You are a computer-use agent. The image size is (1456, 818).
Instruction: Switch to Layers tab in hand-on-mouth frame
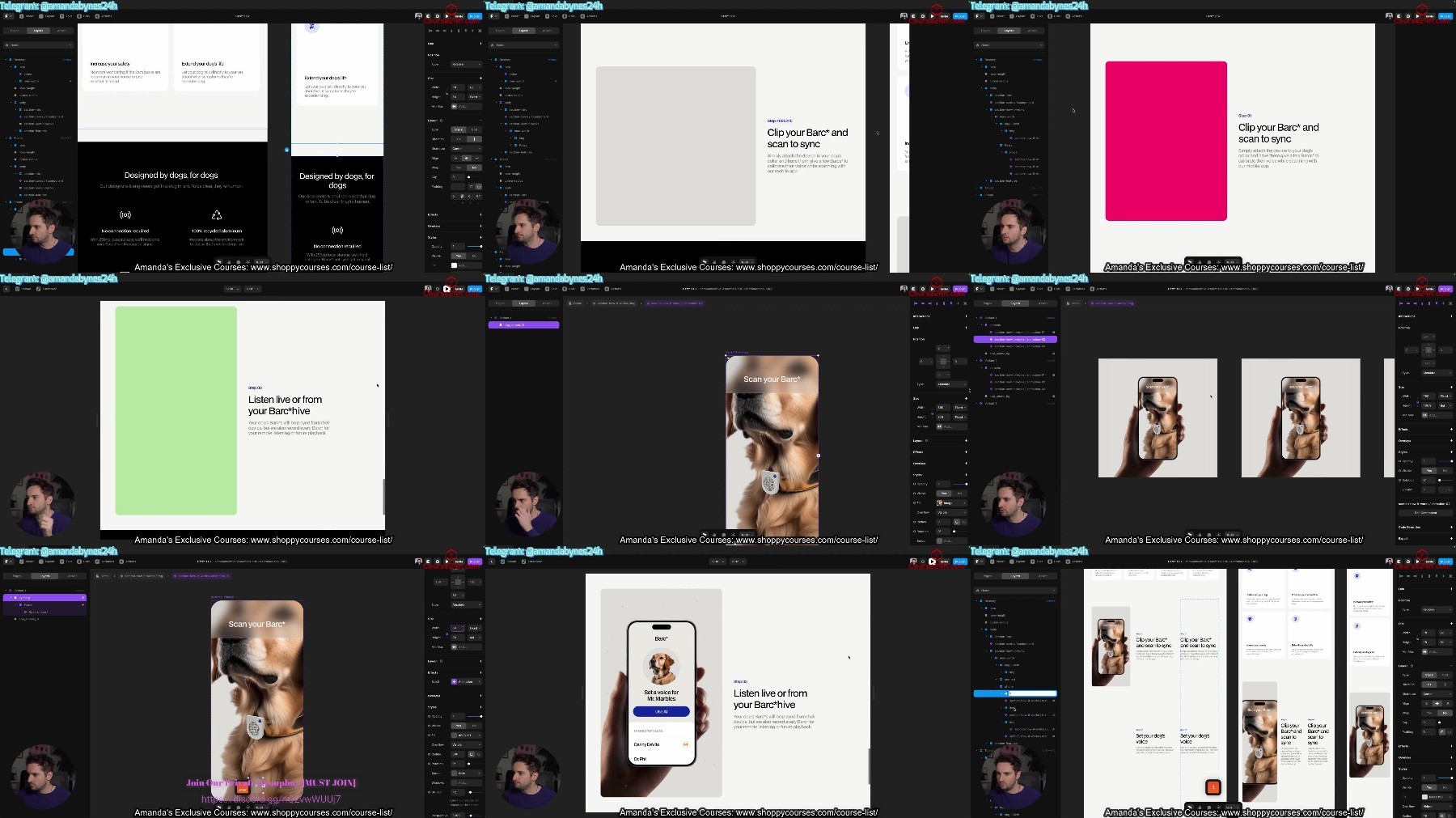523,303
